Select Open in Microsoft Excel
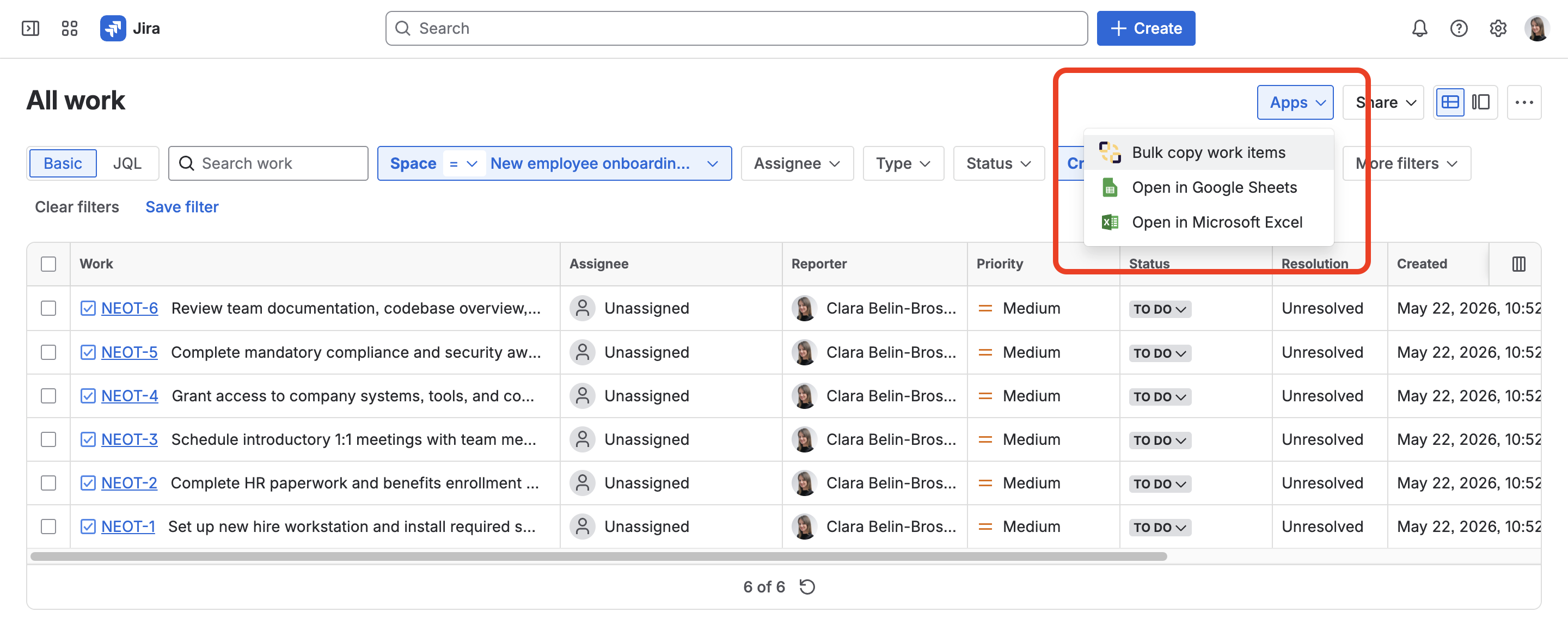This screenshot has height=624, width=1568. (x=1208, y=222)
